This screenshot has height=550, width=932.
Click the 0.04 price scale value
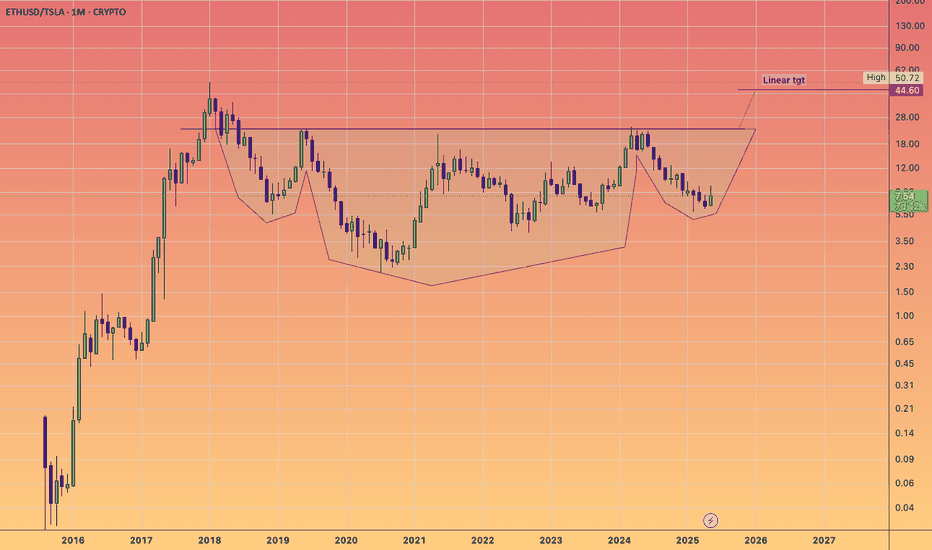(x=905, y=507)
